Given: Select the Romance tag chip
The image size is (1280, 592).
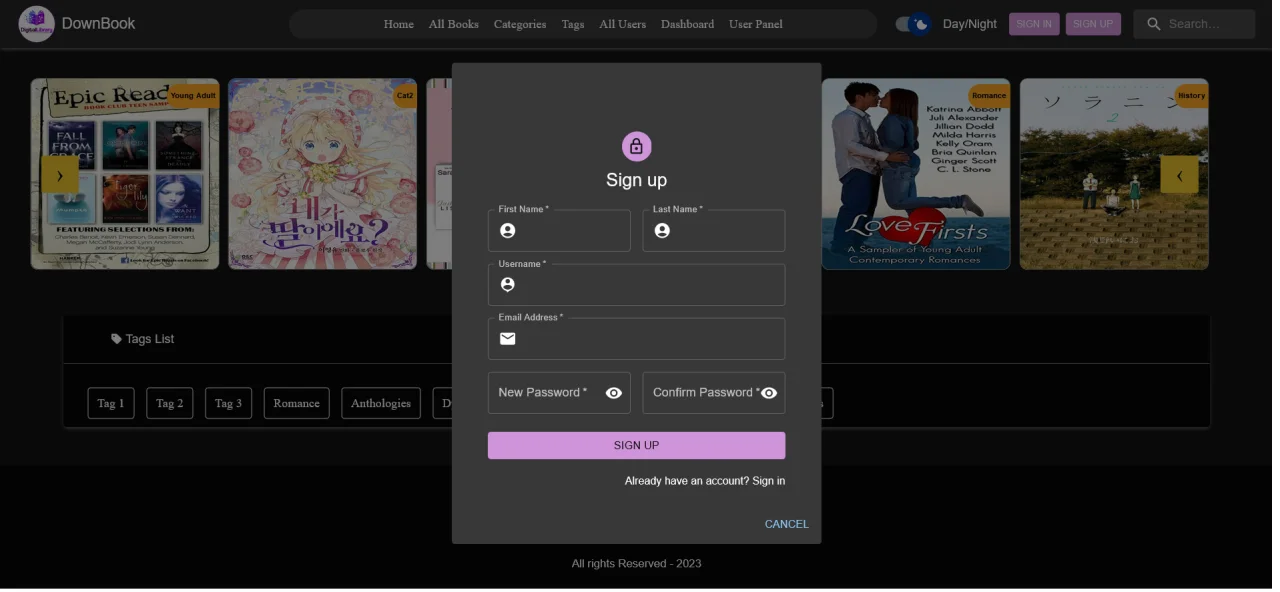Looking at the screenshot, I should 297,403.
